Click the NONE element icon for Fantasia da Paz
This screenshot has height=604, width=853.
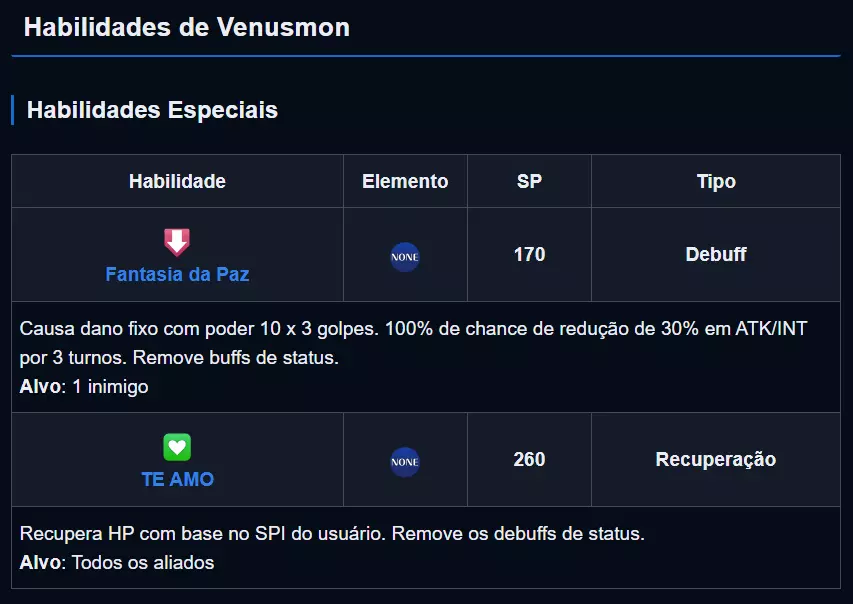pyautogui.click(x=405, y=257)
